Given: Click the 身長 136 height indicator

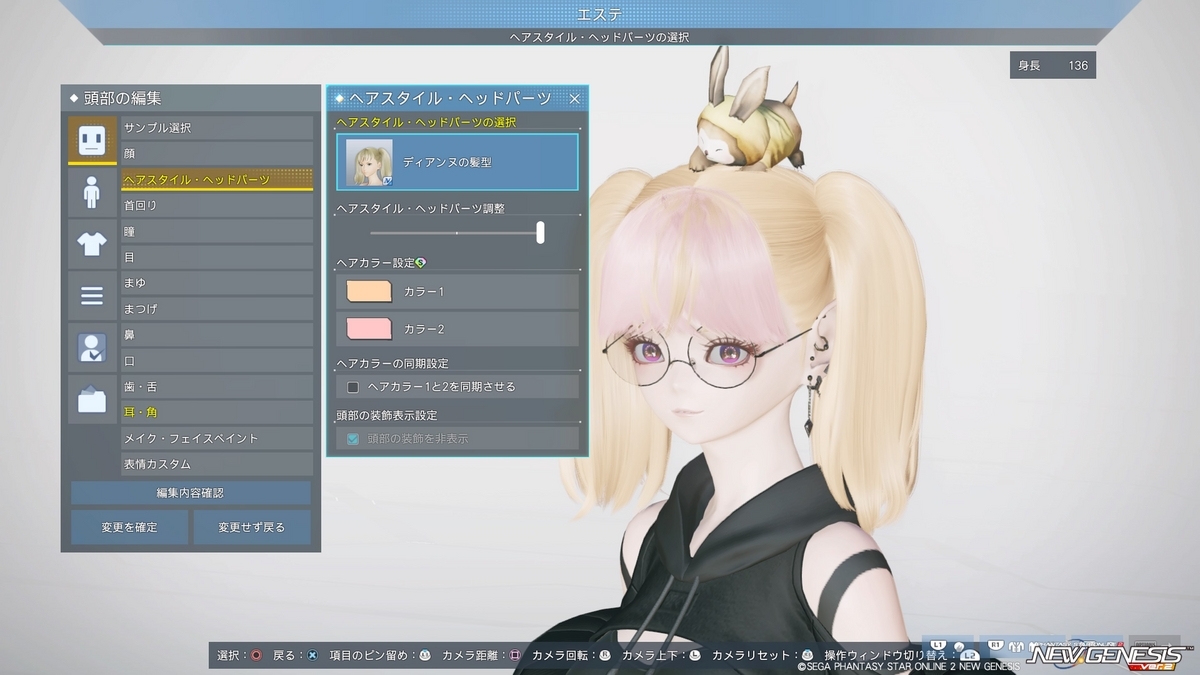Looking at the screenshot, I should tap(1053, 66).
